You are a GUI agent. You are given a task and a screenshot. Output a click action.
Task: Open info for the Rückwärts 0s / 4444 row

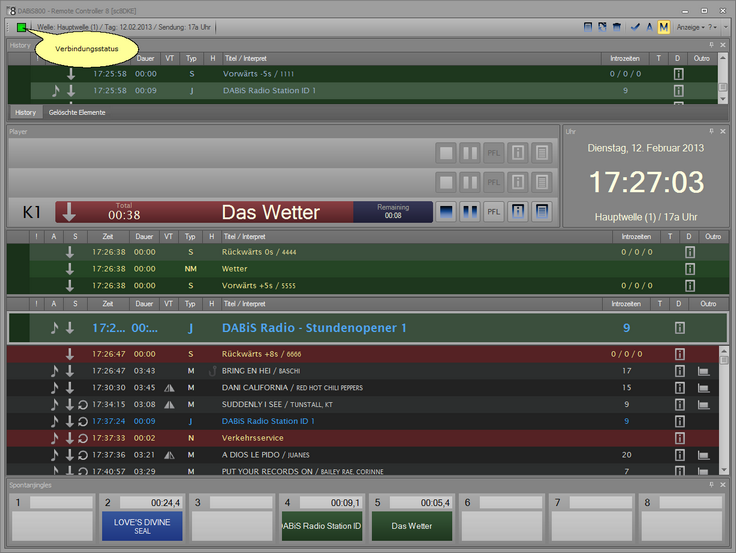(690, 252)
